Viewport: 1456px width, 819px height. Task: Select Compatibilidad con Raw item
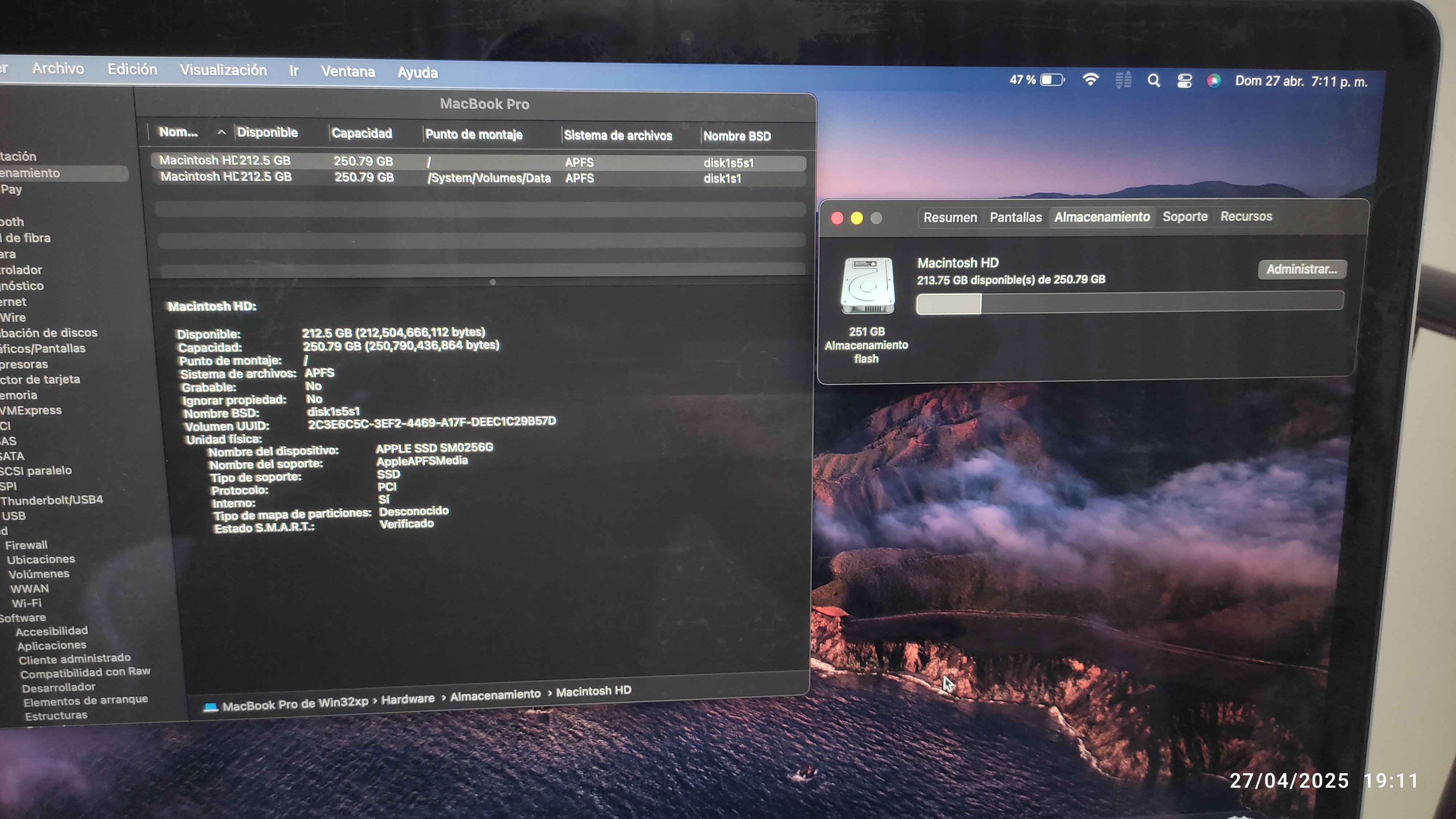(85, 673)
